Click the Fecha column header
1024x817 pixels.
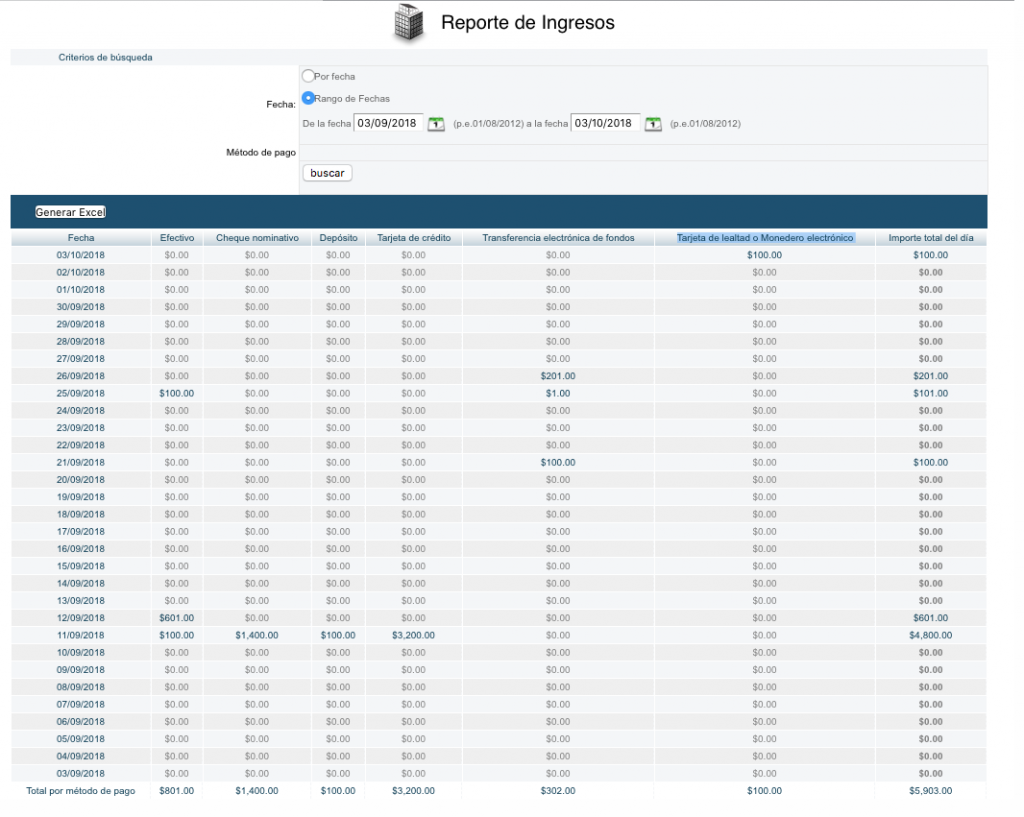coord(82,238)
